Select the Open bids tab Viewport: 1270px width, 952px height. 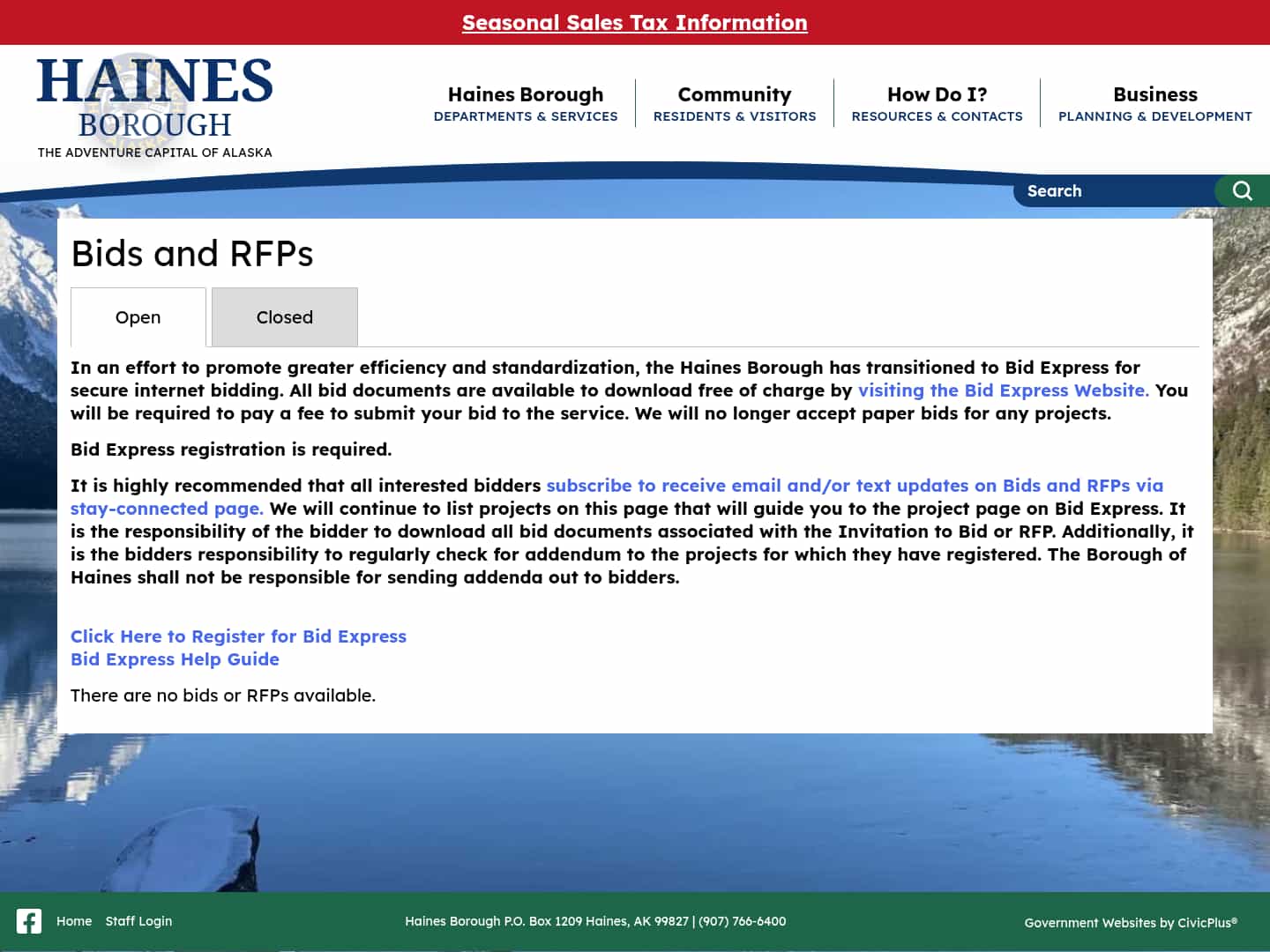tap(138, 316)
